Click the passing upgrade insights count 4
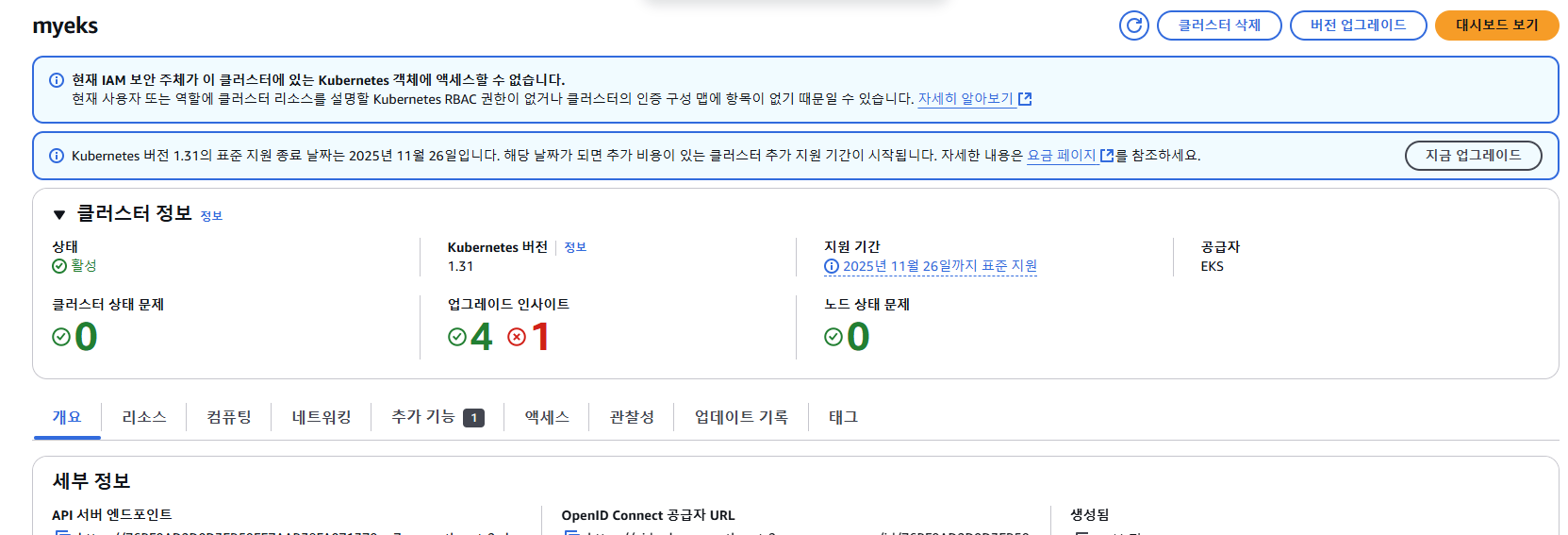This screenshot has height=535, width=1568. pyautogui.click(x=482, y=337)
